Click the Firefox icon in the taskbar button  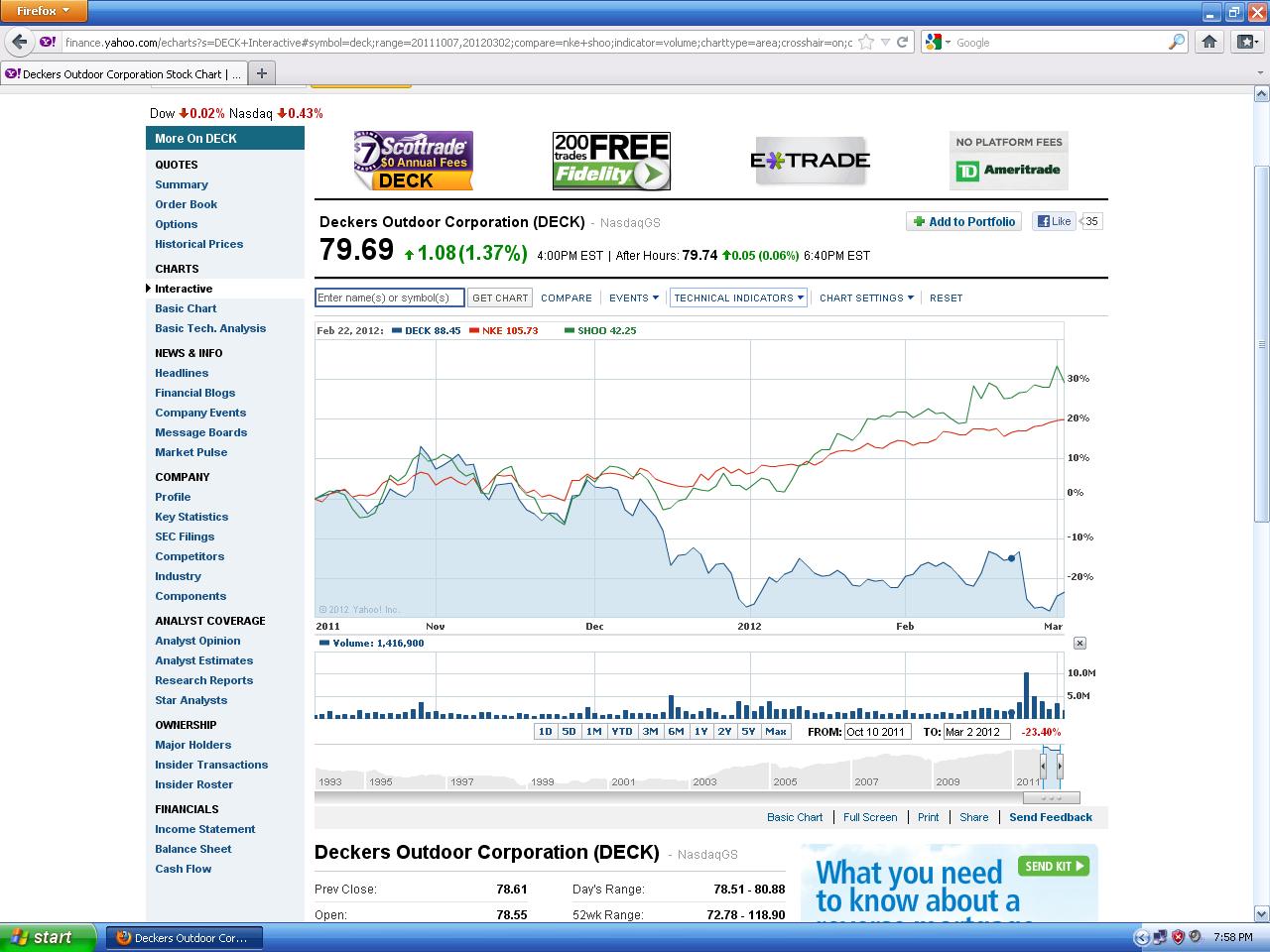coord(124,937)
